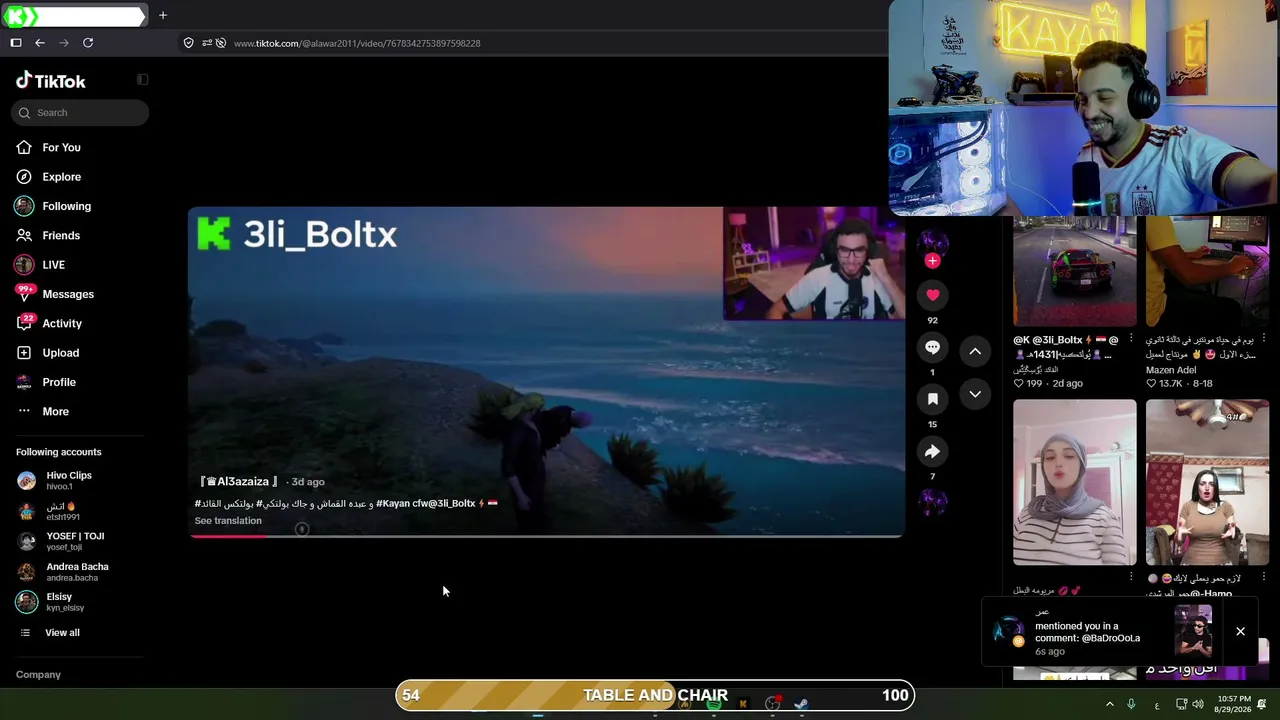Go back in the browser
The height and width of the screenshot is (720, 1280).
[40, 43]
